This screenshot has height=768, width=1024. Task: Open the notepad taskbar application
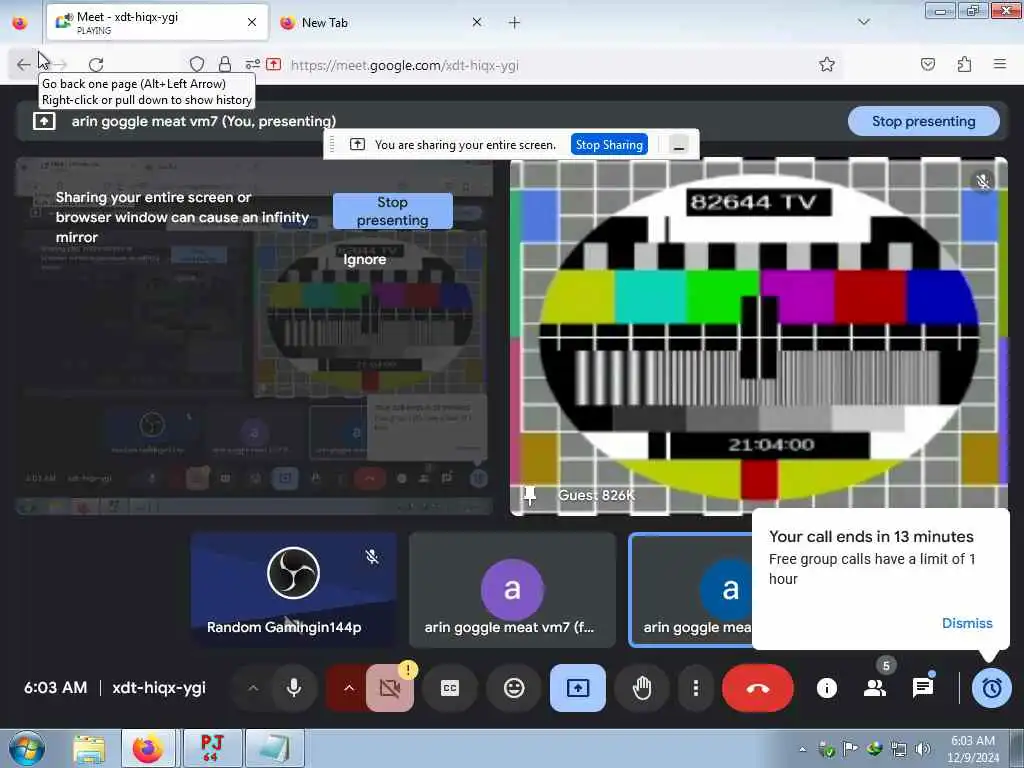click(x=274, y=748)
